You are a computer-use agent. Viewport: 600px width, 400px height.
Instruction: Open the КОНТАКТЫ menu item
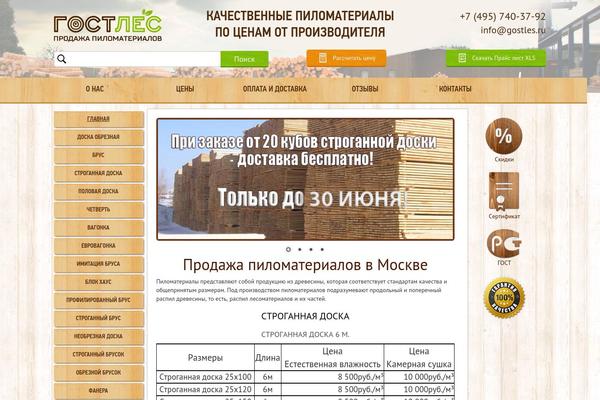click(x=455, y=89)
